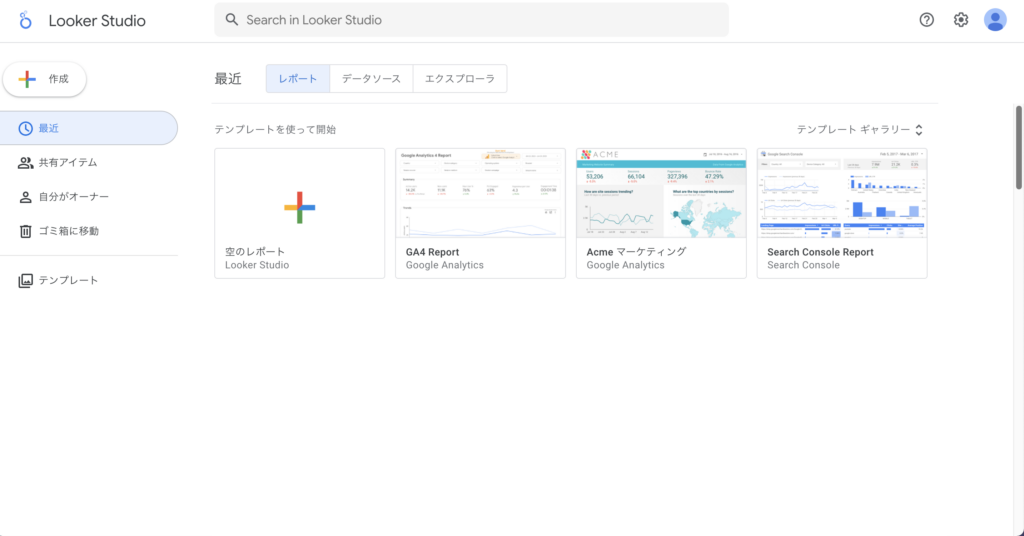Open the user account avatar
Screen dimensions: 1024x536
[995, 20]
